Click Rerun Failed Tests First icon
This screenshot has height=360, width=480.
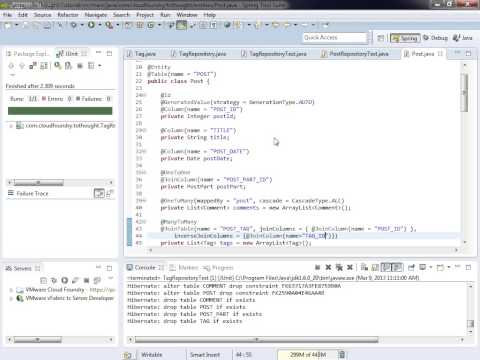click(x=68, y=66)
